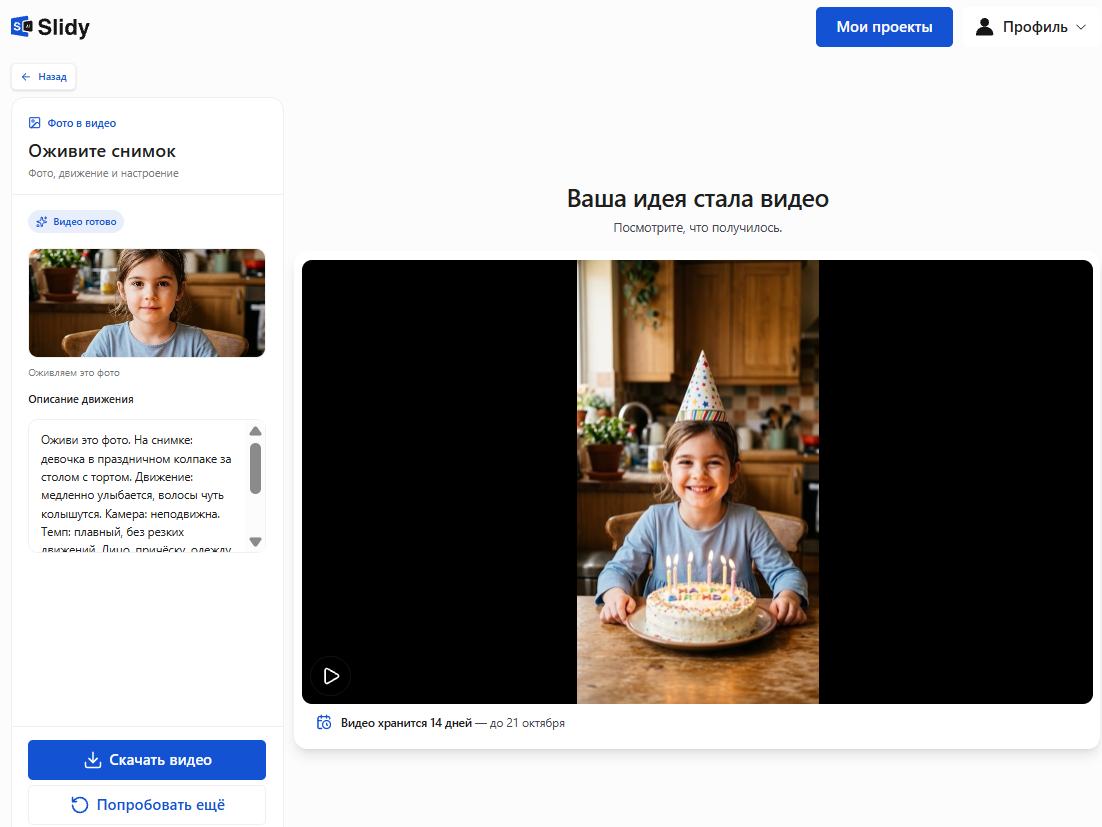Click the generated birthday video preview
Image resolution: width=1102 pixels, height=827 pixels.
[x=698, y=482]
